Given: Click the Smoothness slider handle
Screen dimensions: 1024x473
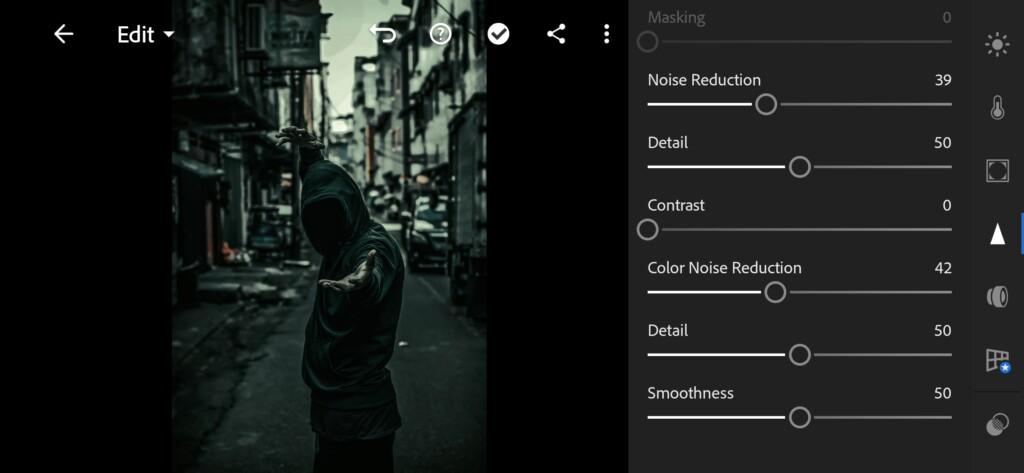Looking at the screenshot, I should coord(799,417).
